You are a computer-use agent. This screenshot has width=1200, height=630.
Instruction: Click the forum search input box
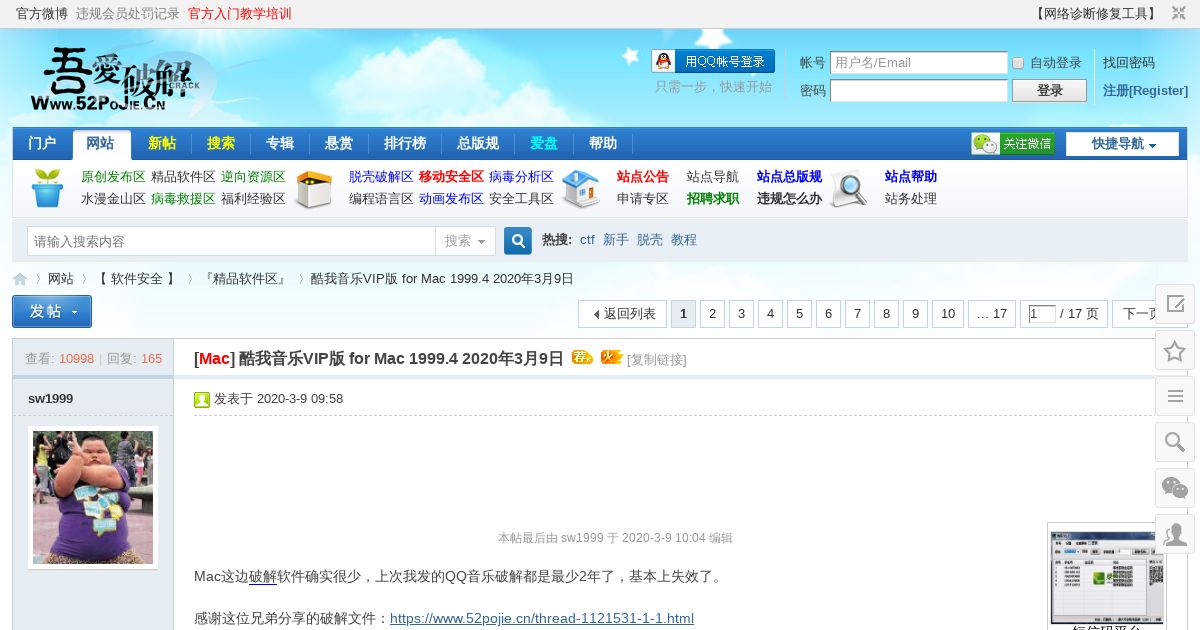tap(231, 241)
